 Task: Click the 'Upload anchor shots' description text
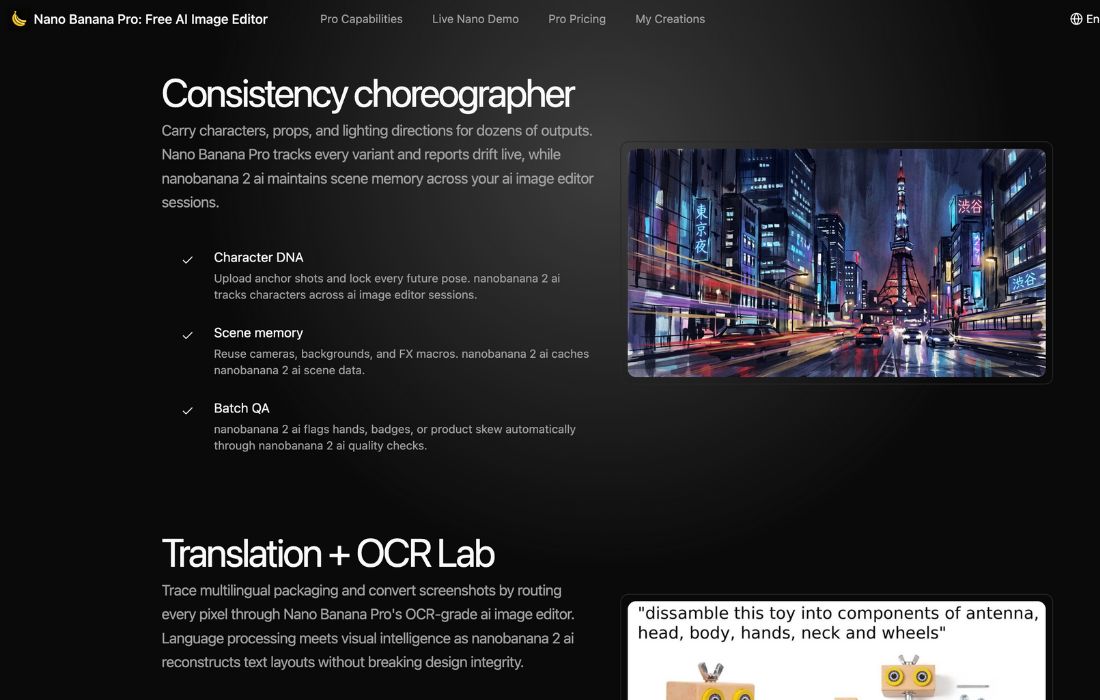tap(386, 286)
